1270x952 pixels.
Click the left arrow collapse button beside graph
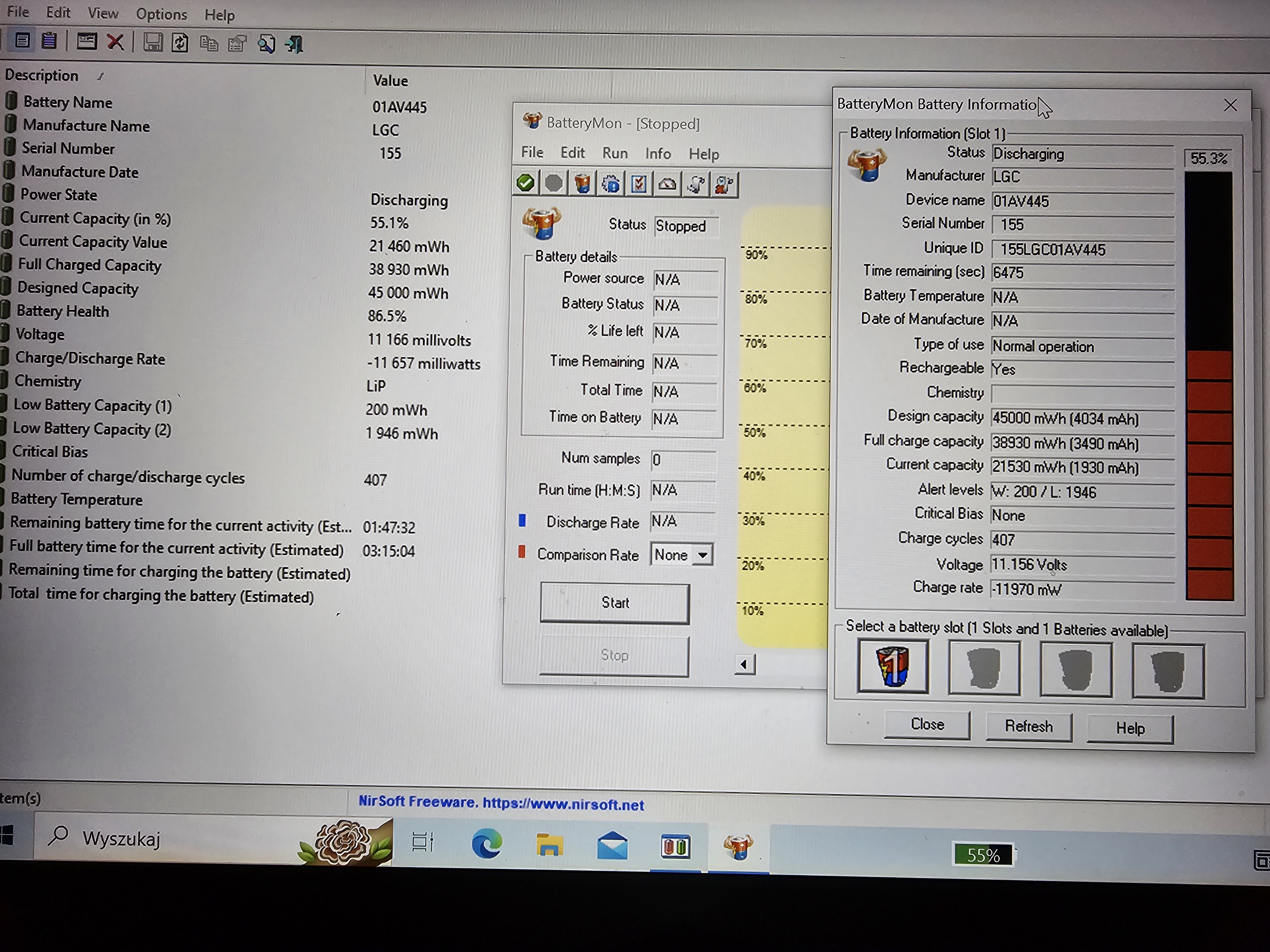click(x=744, y=664)
